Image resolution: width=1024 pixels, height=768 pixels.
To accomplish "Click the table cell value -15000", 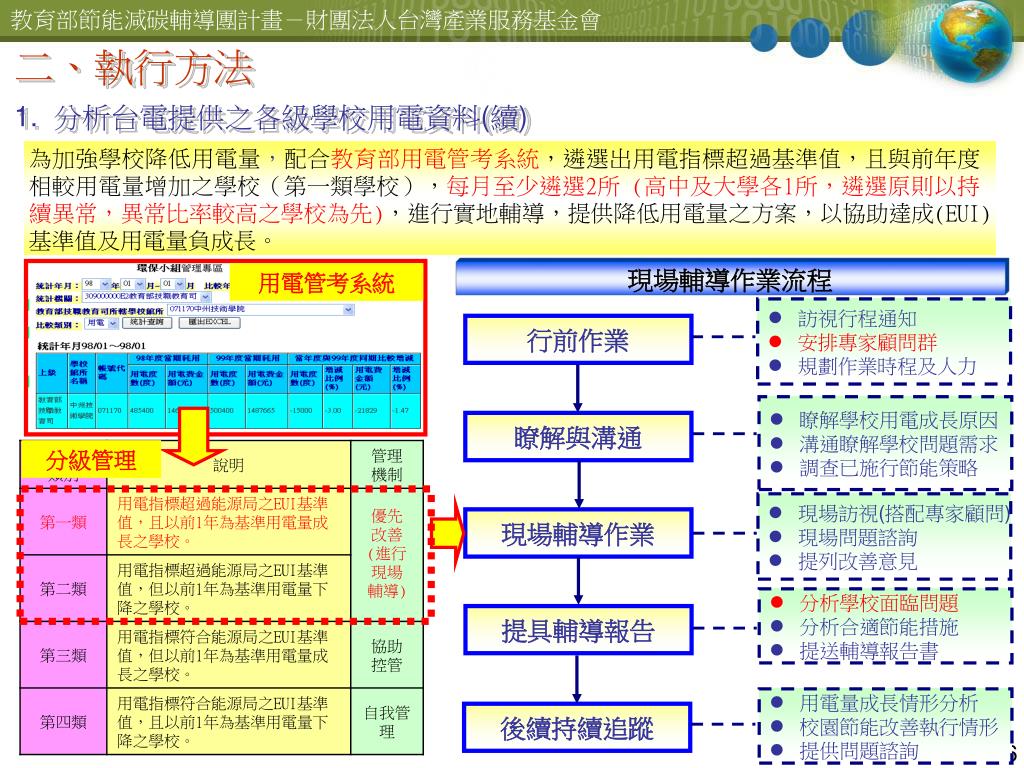I will [x=301, y=410].
